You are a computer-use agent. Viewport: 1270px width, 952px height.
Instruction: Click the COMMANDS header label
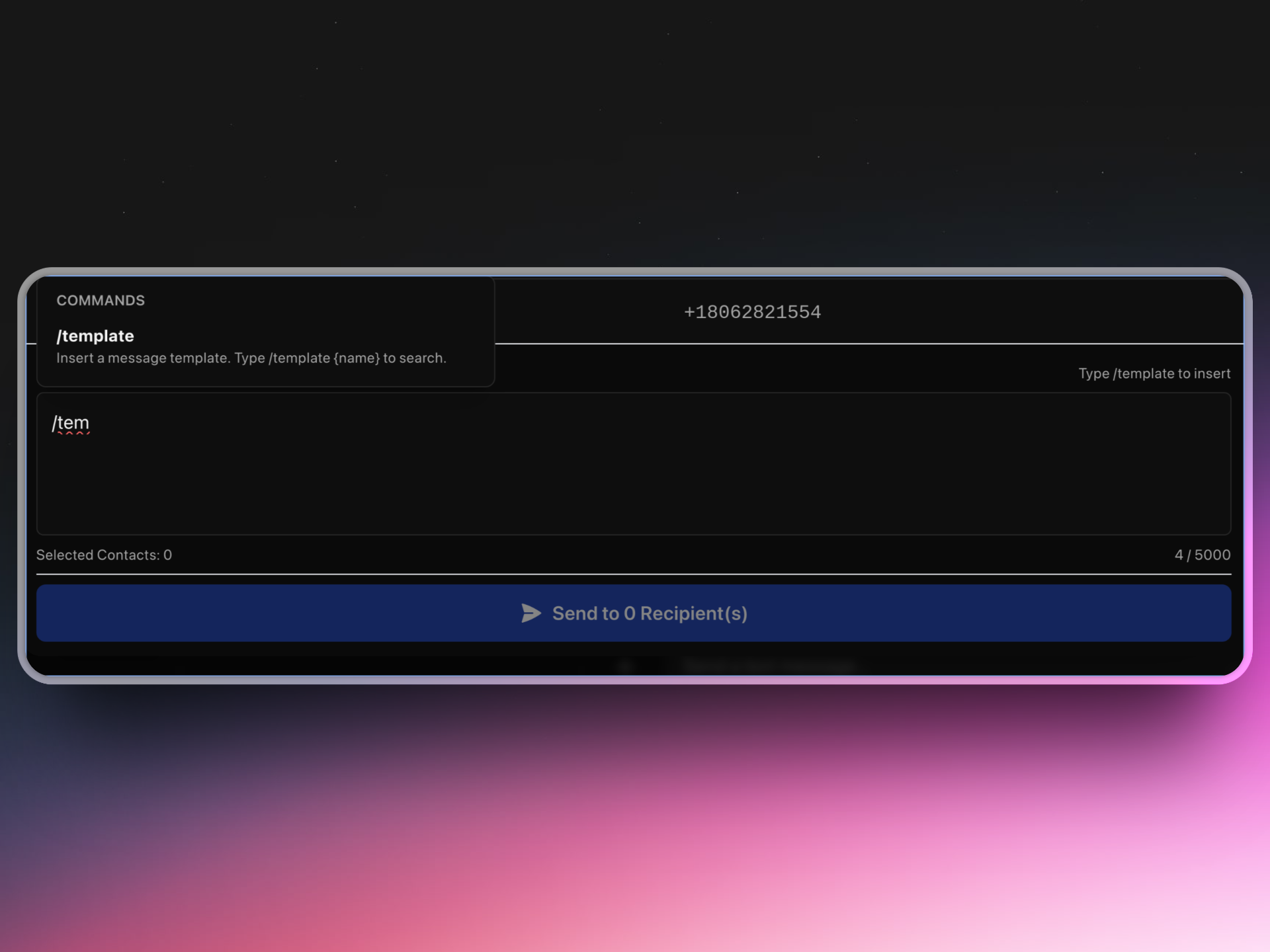[x=101, y=301]
